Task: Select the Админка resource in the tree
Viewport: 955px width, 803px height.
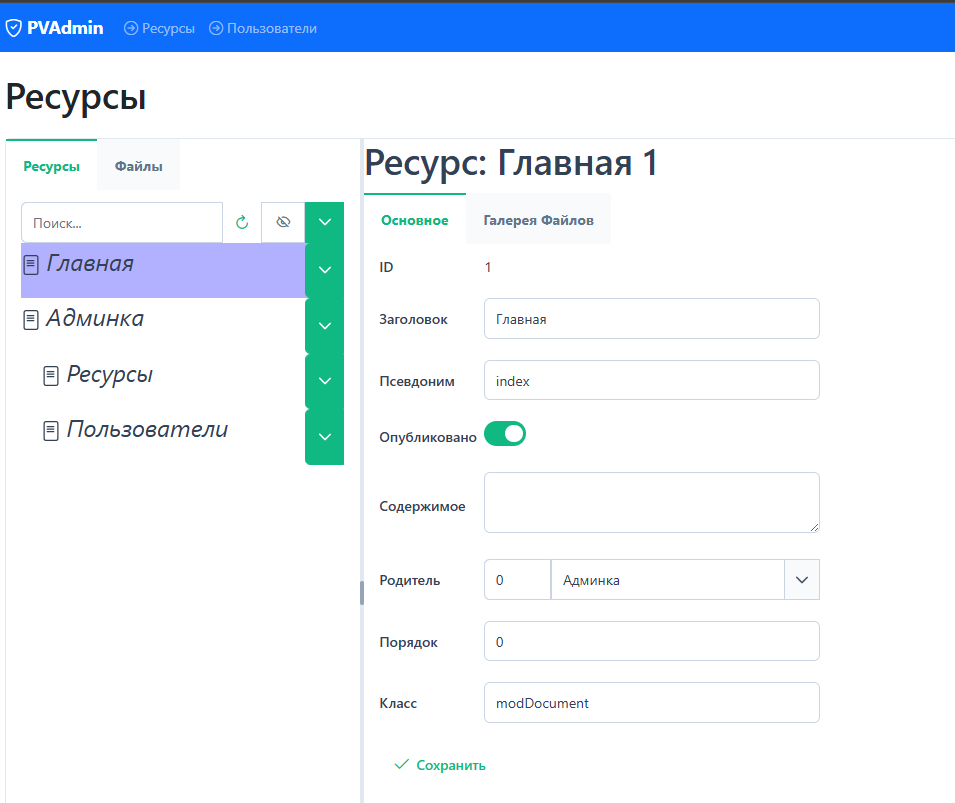Action: tap(95, 319)
